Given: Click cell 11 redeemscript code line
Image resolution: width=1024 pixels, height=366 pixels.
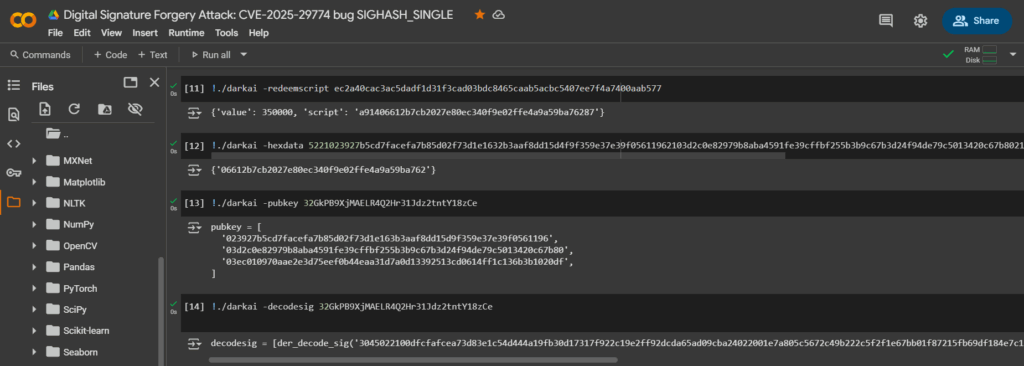Looking at the screenshot, I should 437,88.
